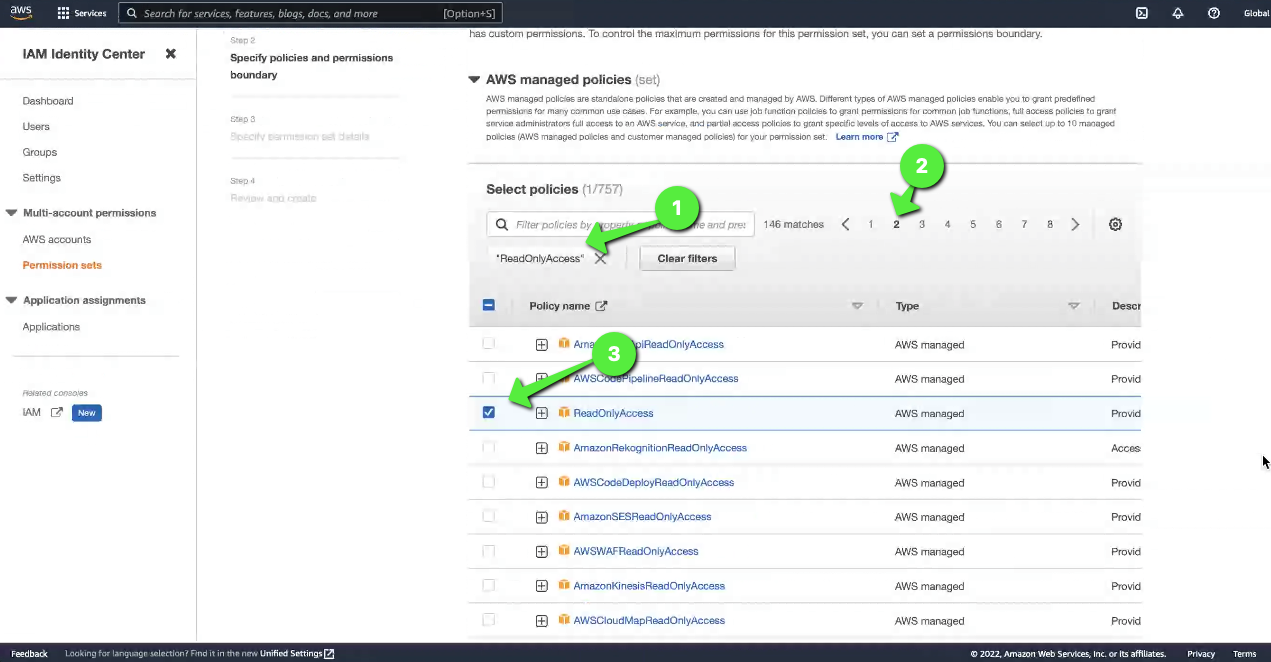Image resolution: width=1271 pixels, height=662 pixels.
Task: Click the search bar for services
Action: [x=310, y=13]
